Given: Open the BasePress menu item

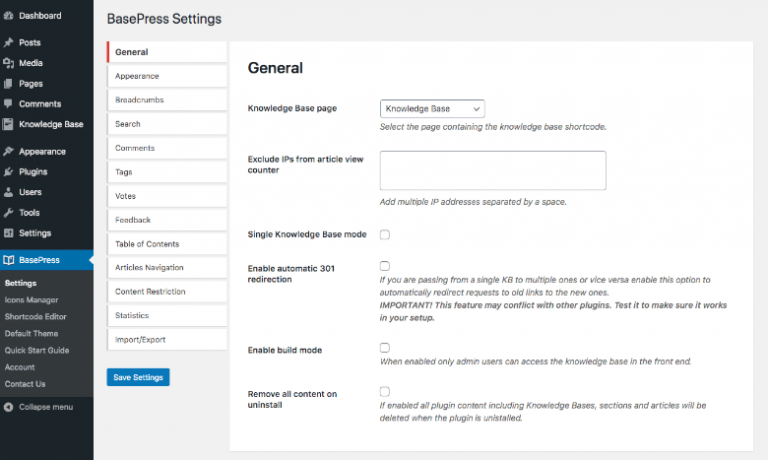Looking at the screenshot, I should tap(47, 260).
